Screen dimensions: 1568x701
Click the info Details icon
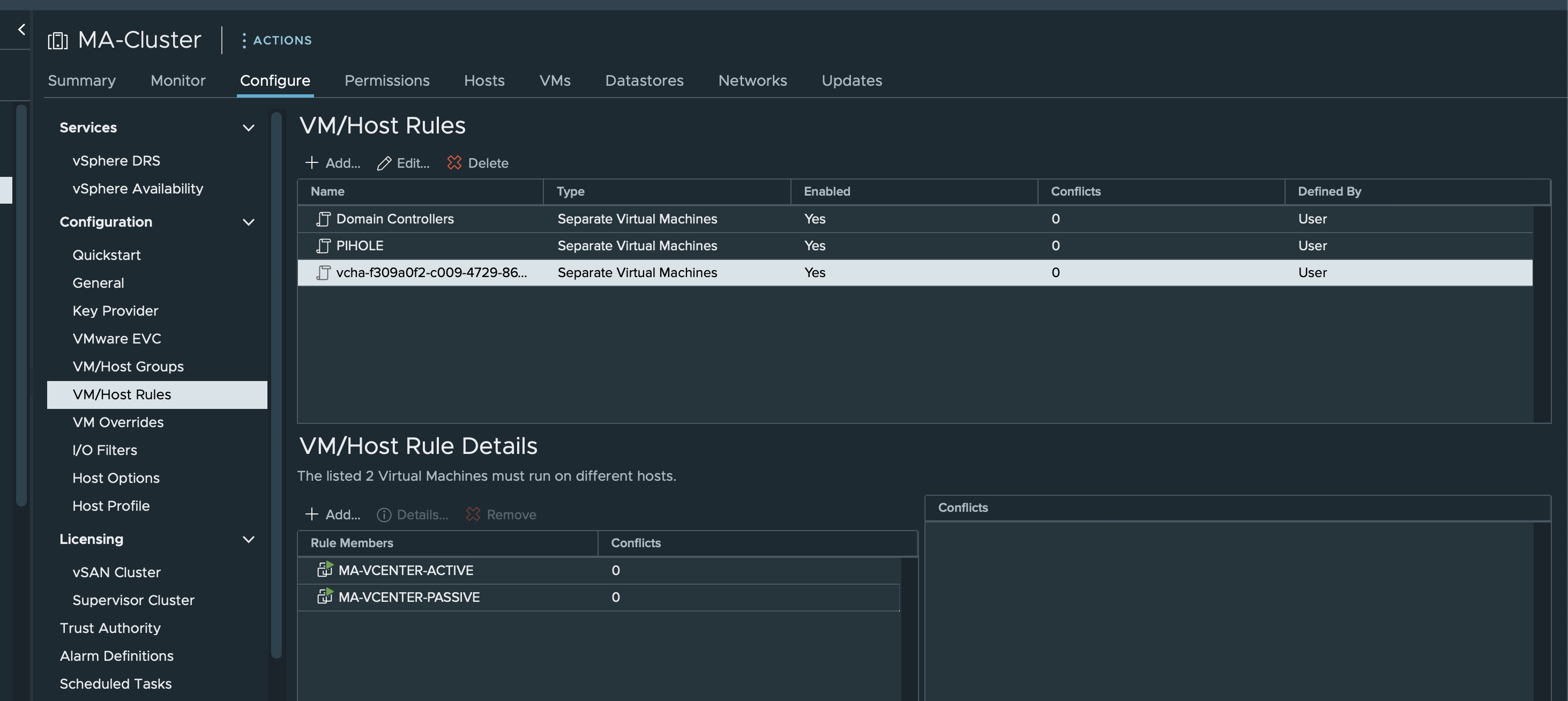point(384,515)
